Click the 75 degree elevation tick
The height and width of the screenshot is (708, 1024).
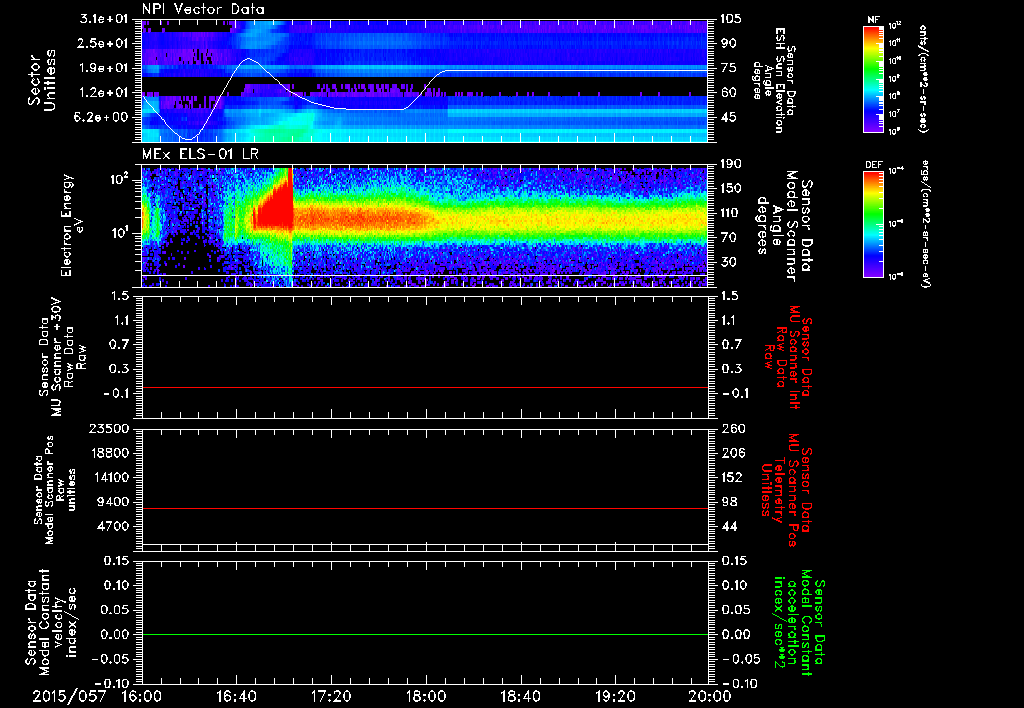tap(728, 68)
